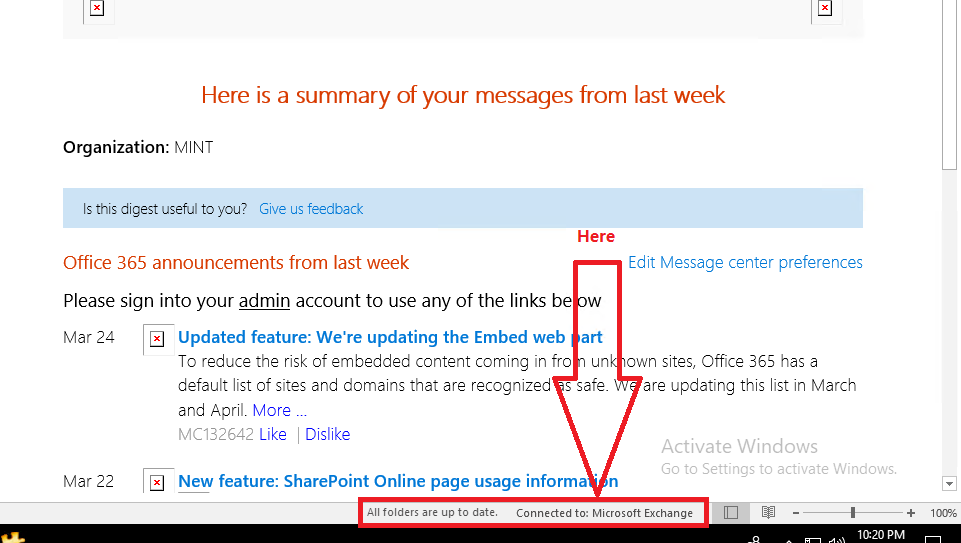Click the zoom in plus button
Viewport: 961px width, 543px height.
pos(911,513)
